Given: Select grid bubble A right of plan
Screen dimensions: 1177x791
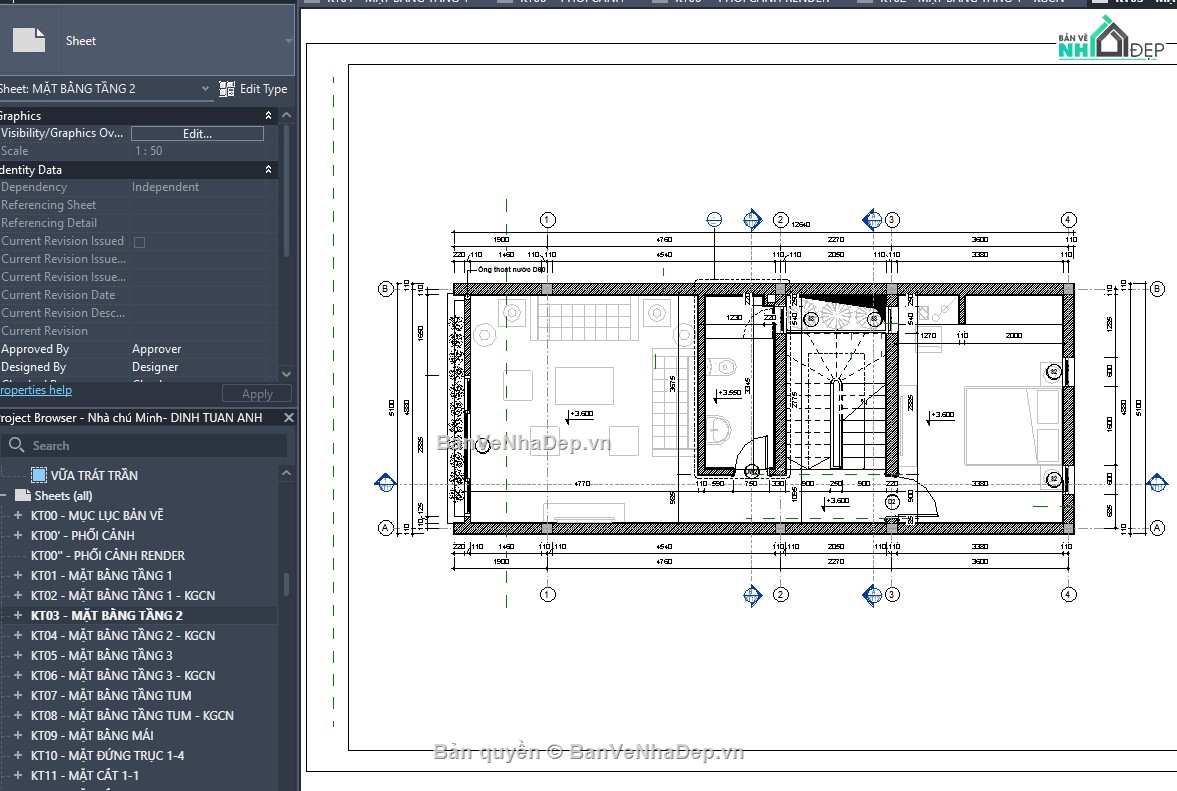Looking at the screenshot, I should 1157,528.
